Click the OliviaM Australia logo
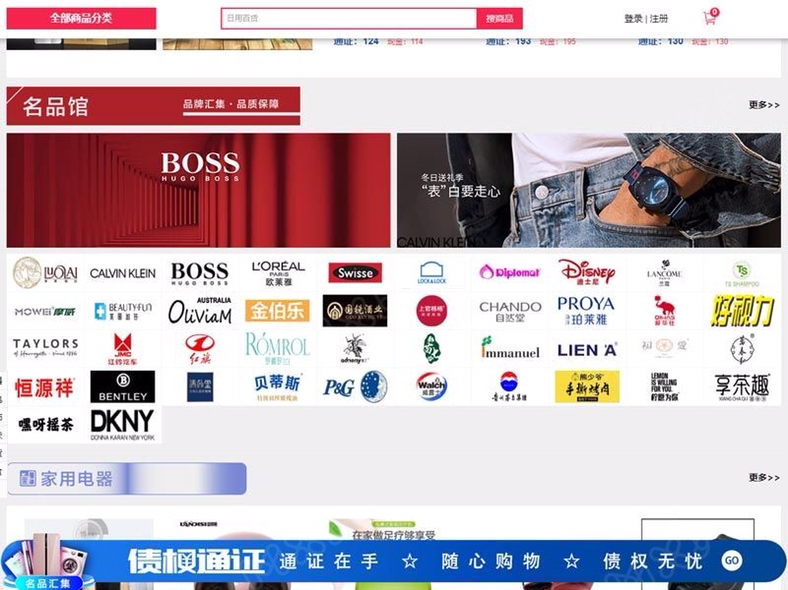 [200, 311]
